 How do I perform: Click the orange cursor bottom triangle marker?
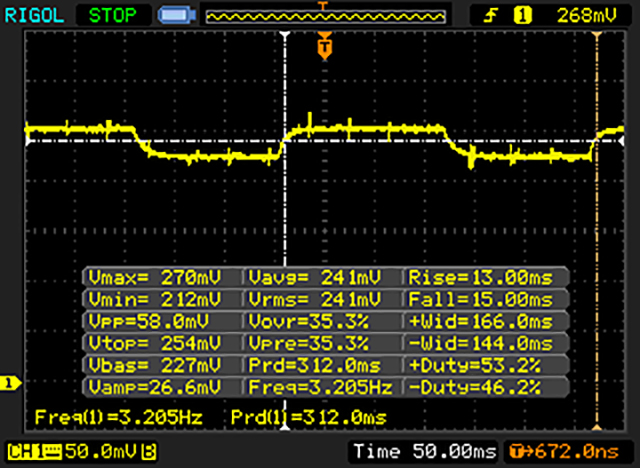pos(597,427)
